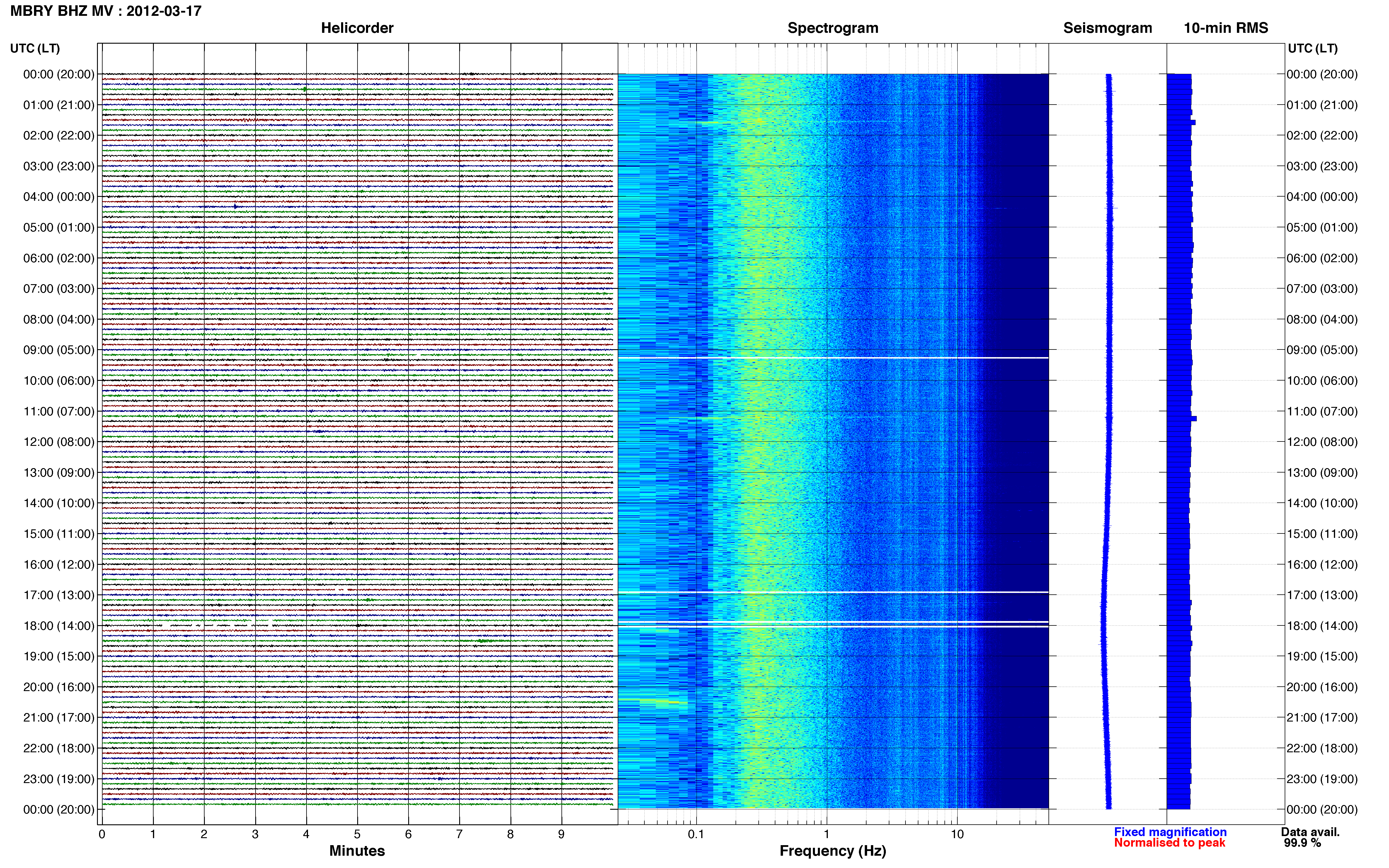
Task: Click left time label '08:00 (04:00)'
Action: click(x=59, y=319)
